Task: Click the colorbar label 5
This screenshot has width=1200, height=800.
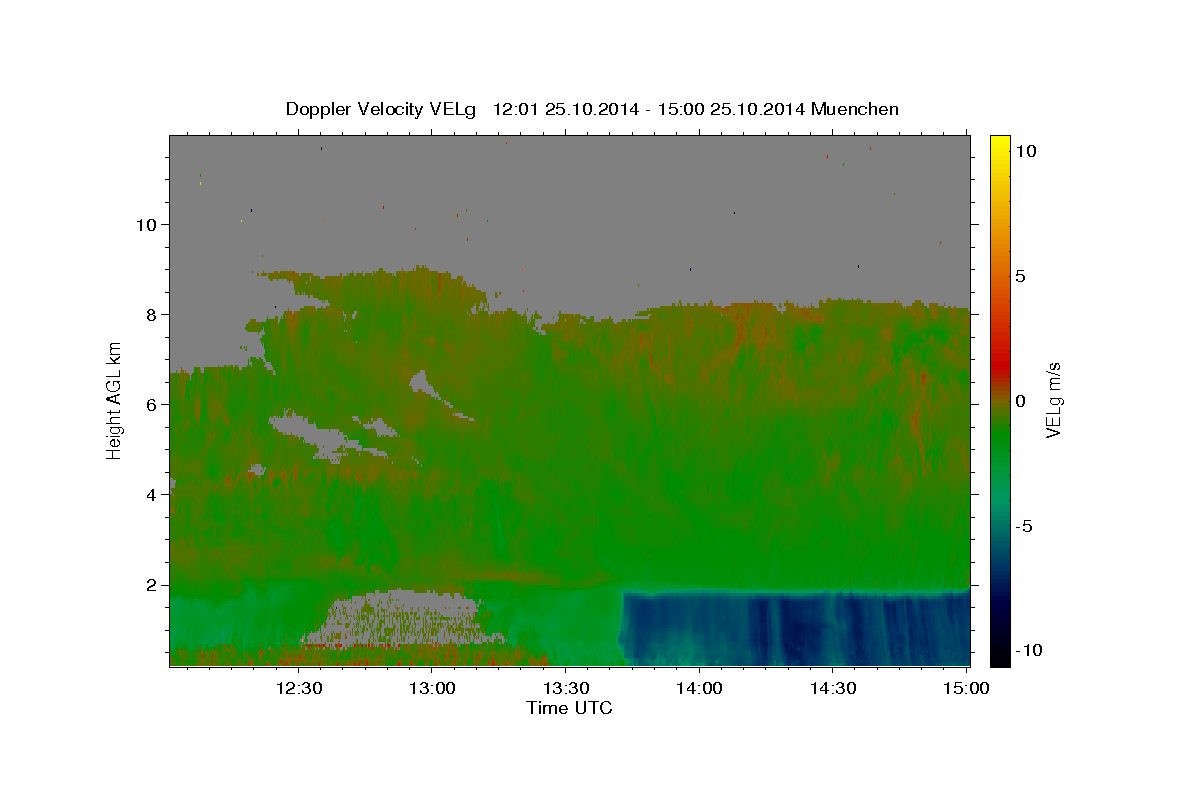Action: 1020,276
